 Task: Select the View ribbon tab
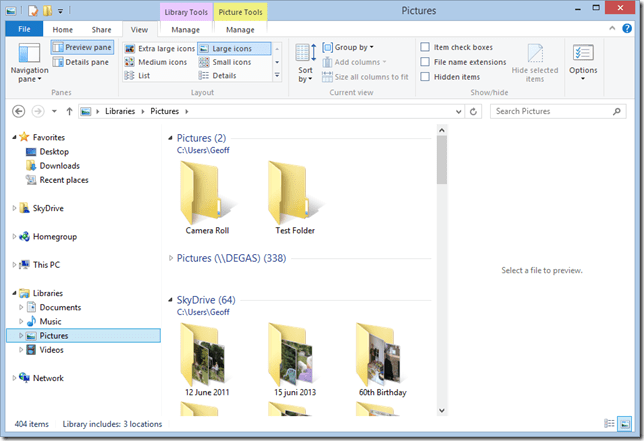(139, 30)
